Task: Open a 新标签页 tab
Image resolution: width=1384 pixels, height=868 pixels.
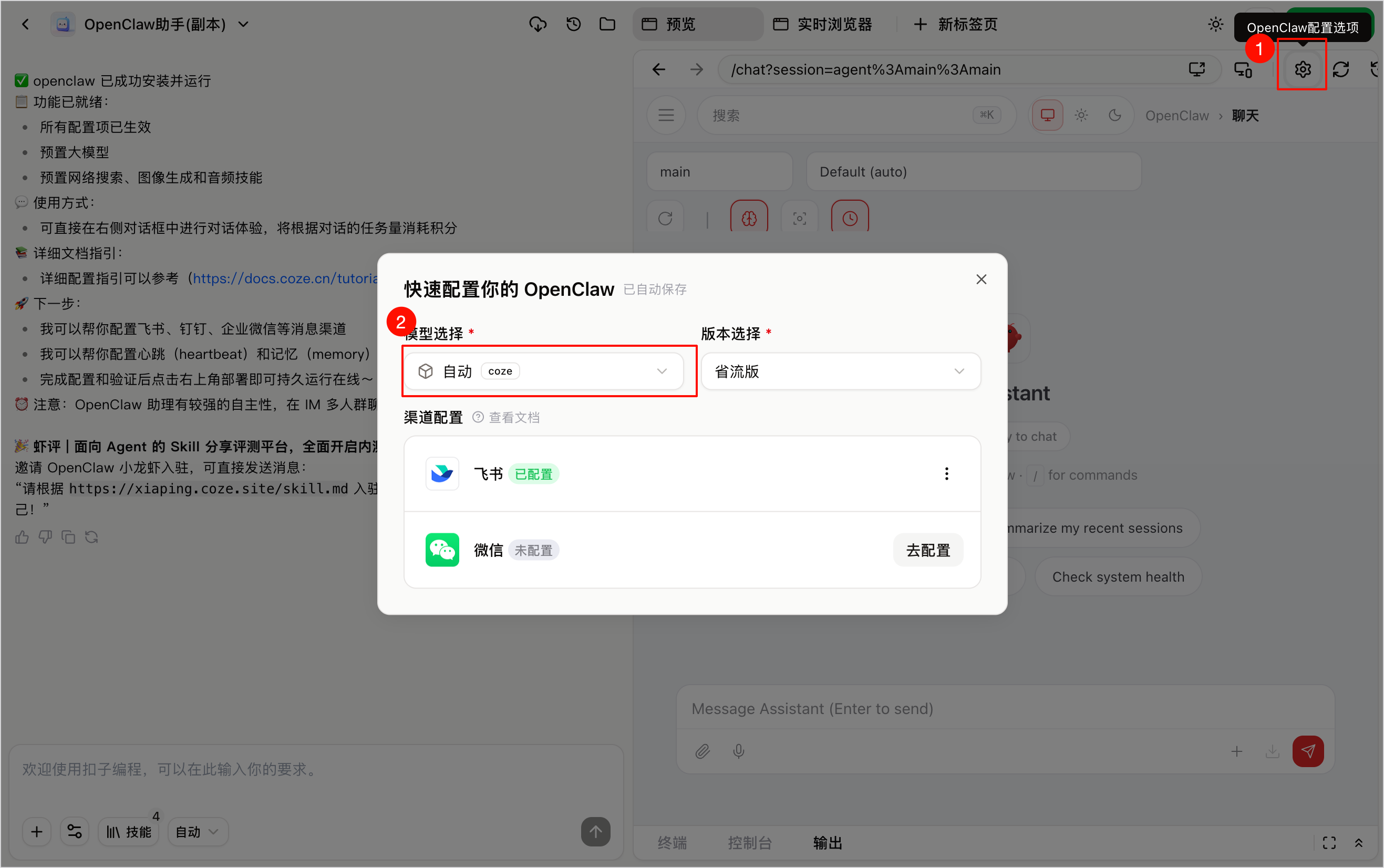Action: [956, 24]
